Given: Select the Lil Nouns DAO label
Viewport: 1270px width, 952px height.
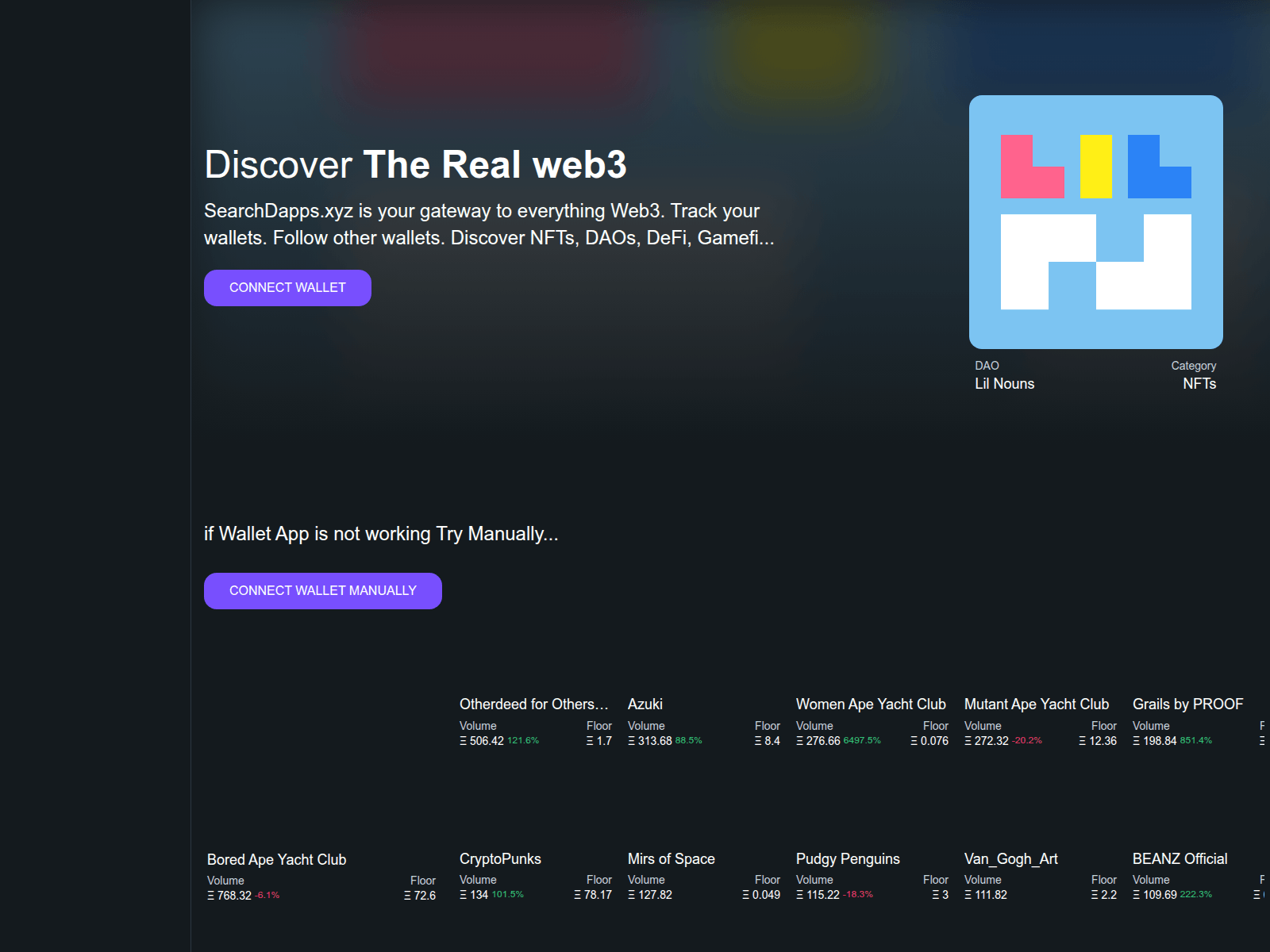Looking at the screenshot, I should point(1004,383).
